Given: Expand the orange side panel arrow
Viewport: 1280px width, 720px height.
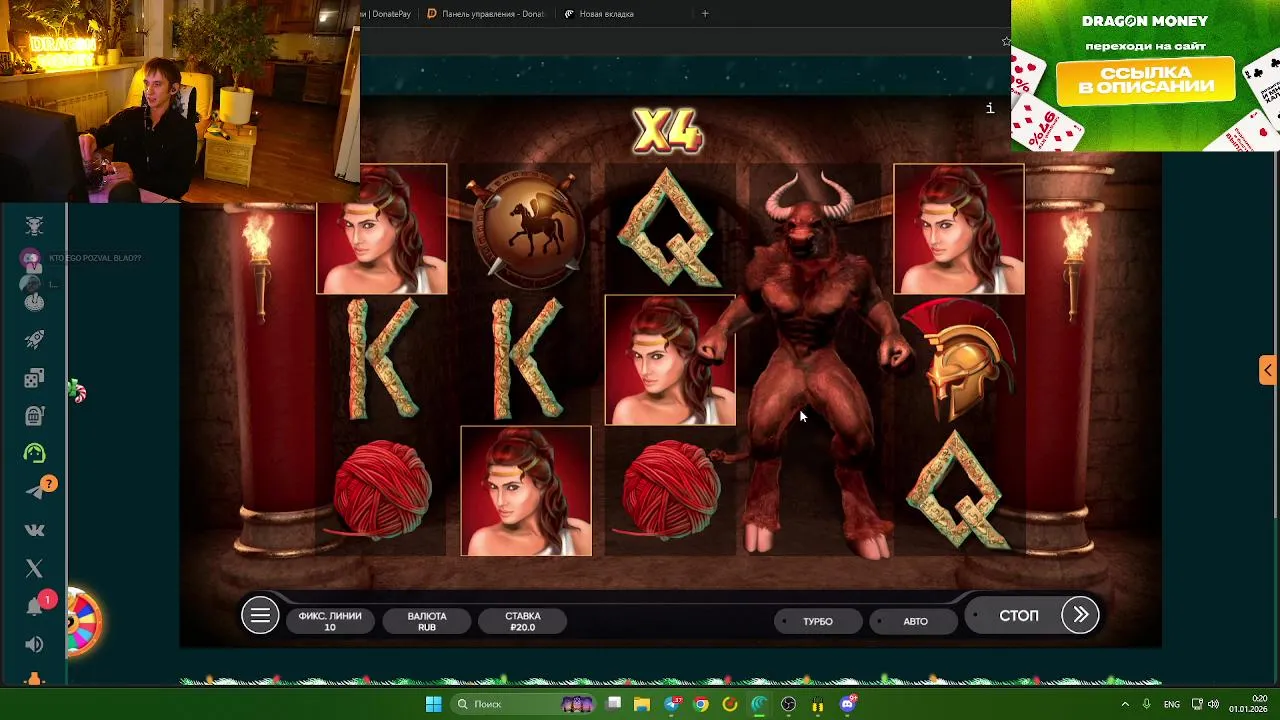Looking at the screenshot, I should (1268, 370).
